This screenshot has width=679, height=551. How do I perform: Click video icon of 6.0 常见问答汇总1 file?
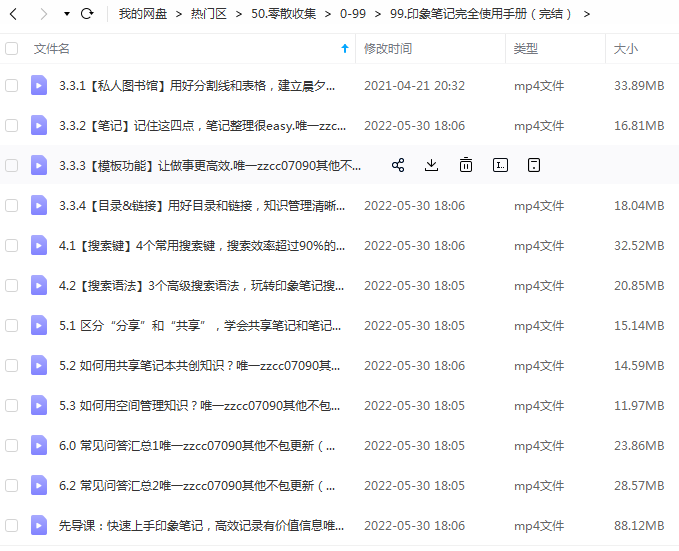click(39, 445)
